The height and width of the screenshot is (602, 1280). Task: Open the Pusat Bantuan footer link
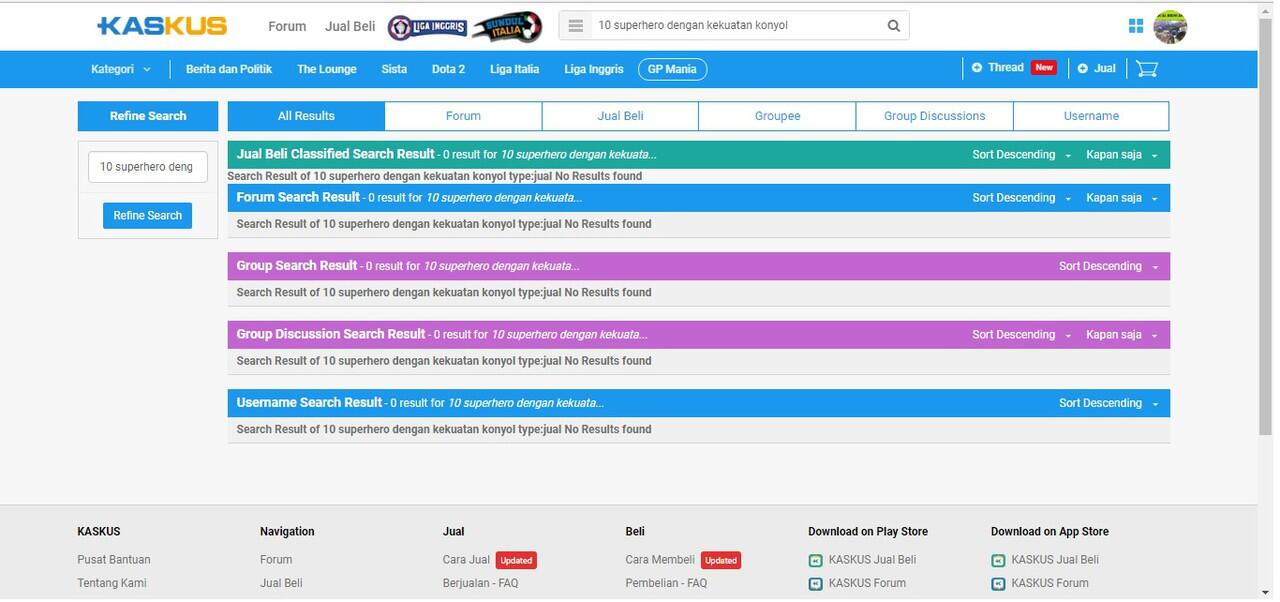[114, 560]
